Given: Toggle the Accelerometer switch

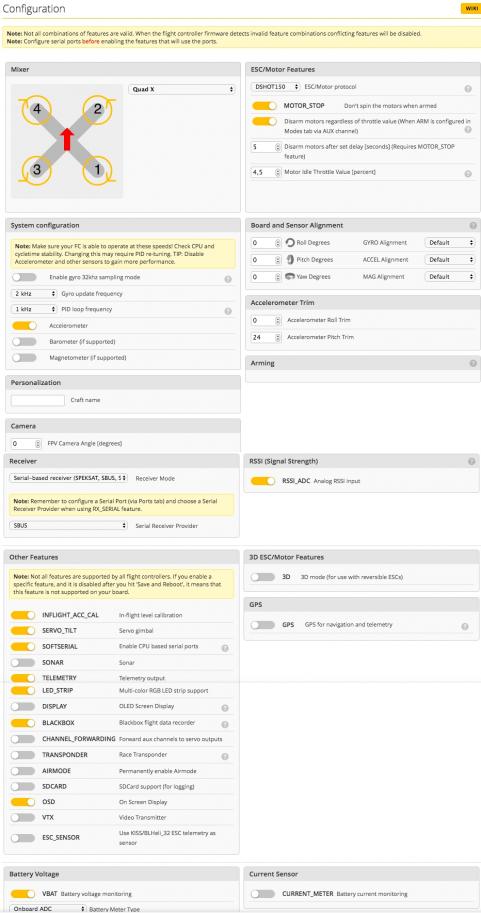Looking at the screenshot, I should (x=24, y=325).
